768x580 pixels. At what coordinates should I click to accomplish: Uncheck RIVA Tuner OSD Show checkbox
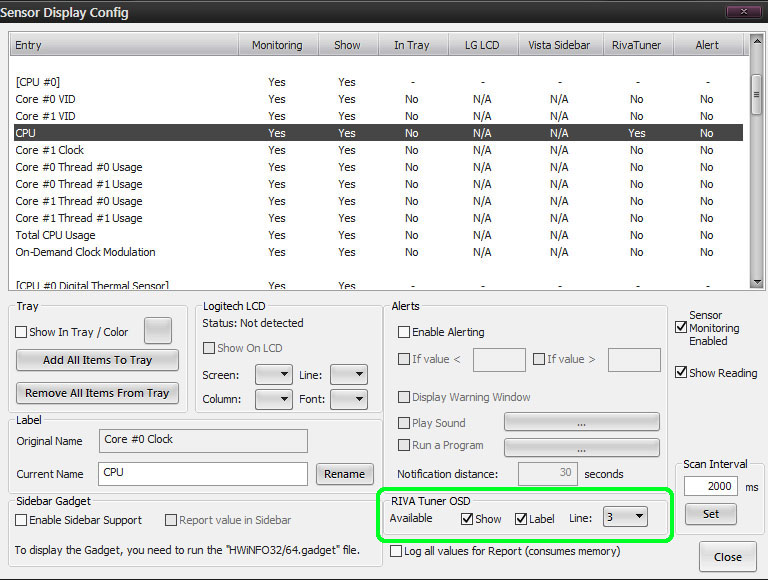467,518
